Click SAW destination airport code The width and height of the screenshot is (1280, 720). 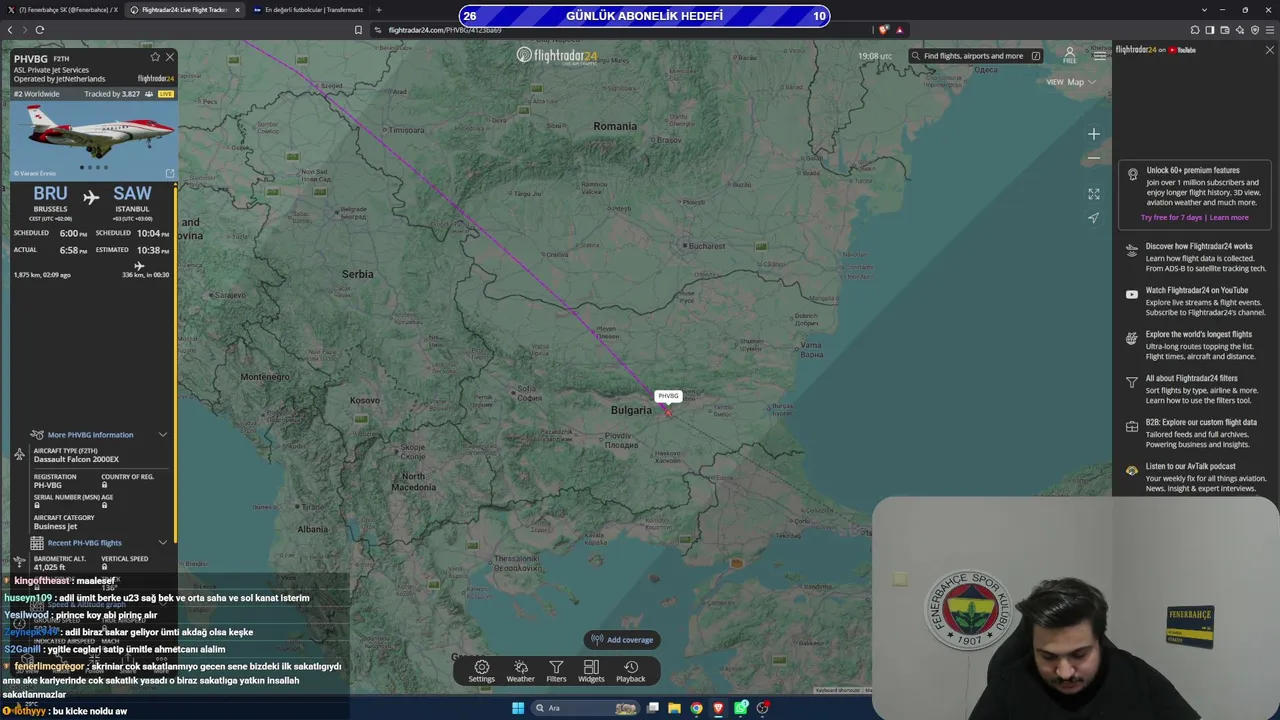[x=132, y=194]
